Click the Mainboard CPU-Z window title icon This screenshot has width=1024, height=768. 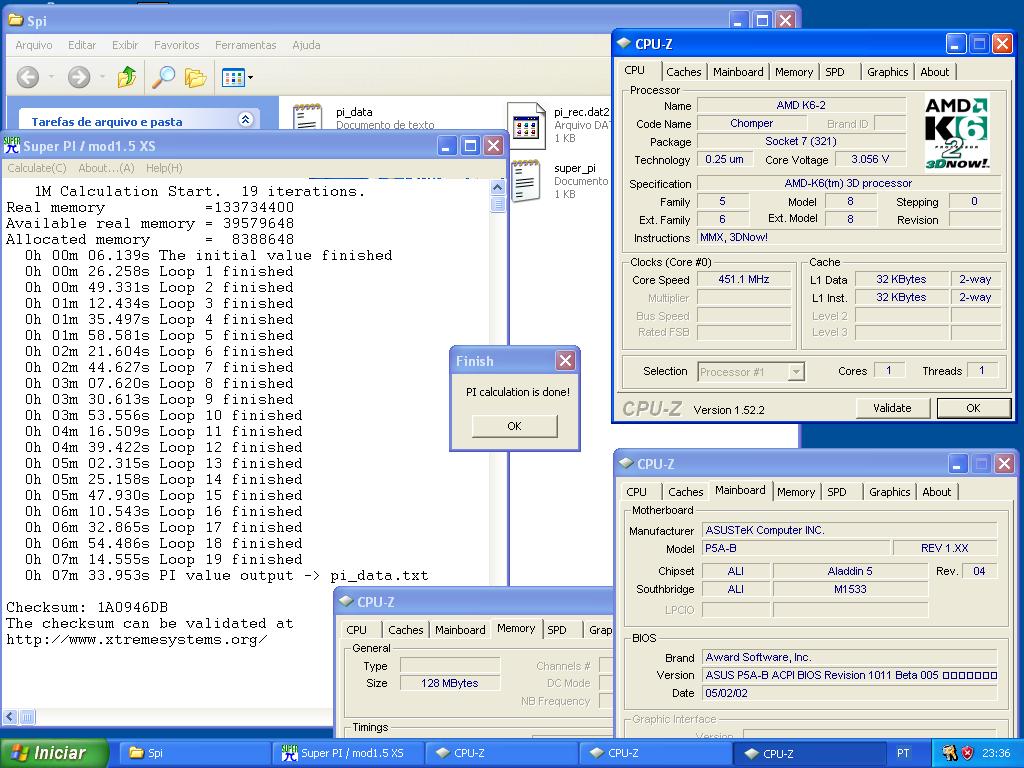click(626, 463)
